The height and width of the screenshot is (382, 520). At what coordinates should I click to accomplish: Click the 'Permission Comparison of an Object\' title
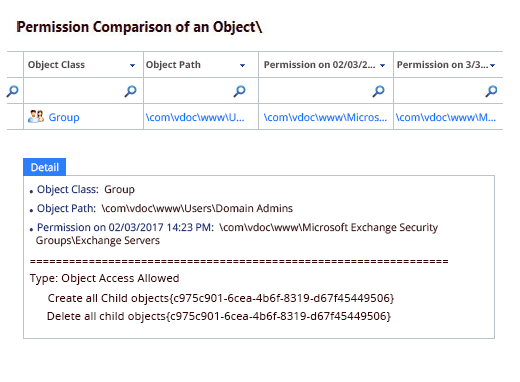pos(139,27)
